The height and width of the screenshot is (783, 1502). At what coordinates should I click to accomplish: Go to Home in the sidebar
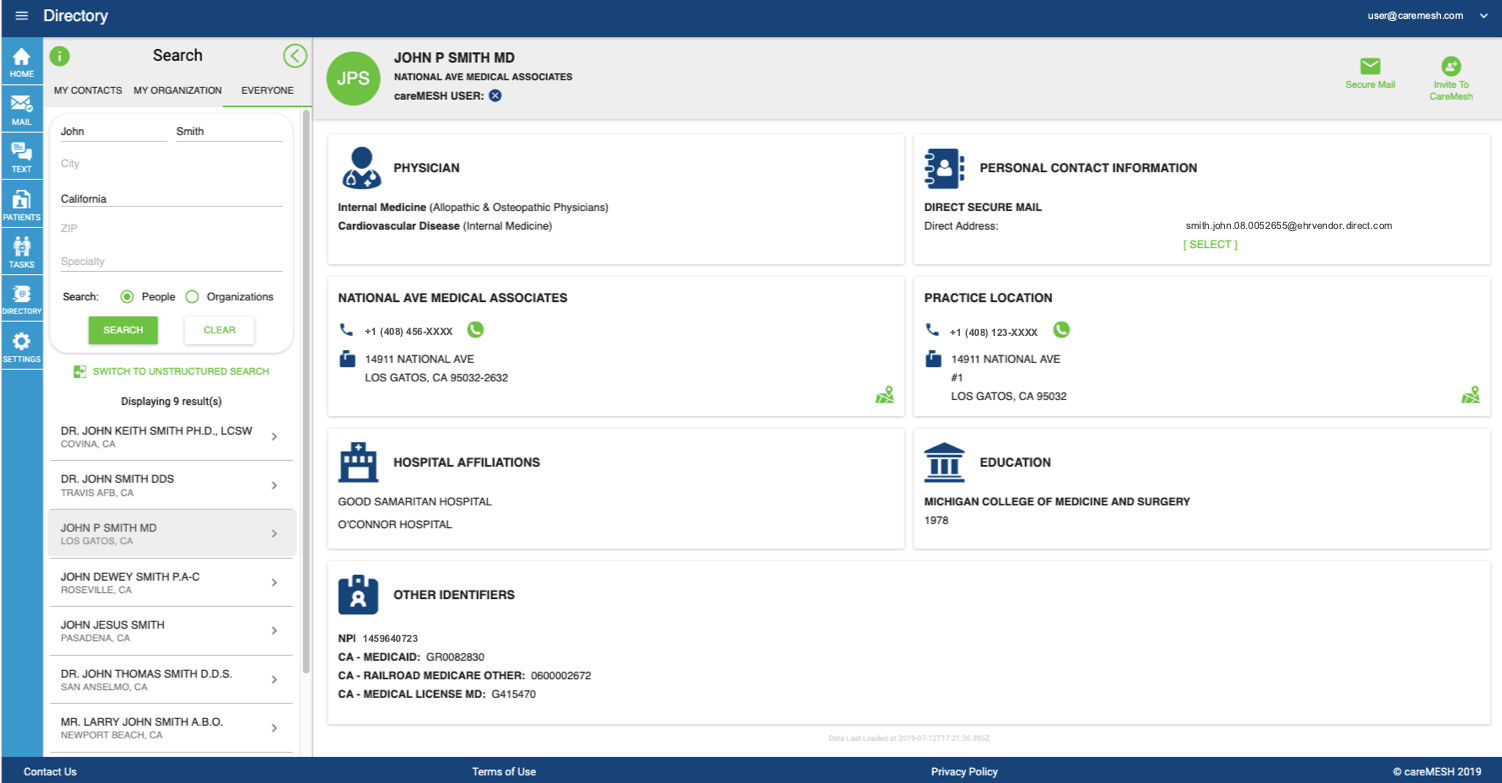(21, 62)
